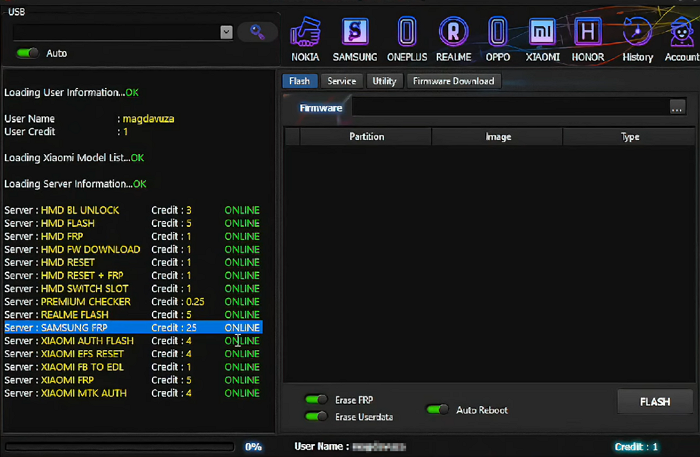This screenshot has width=700, height=457.
Task: Select the REALME FLASH server row
Action: coord(133,315)
